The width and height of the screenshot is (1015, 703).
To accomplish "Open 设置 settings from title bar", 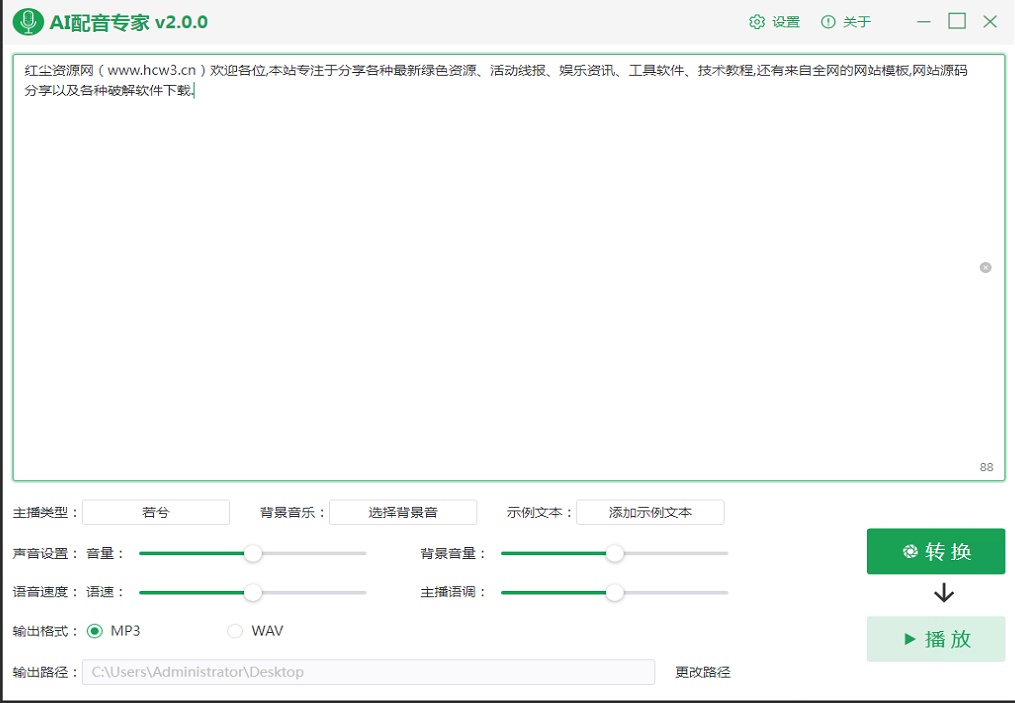I will [x=775, y=22].
